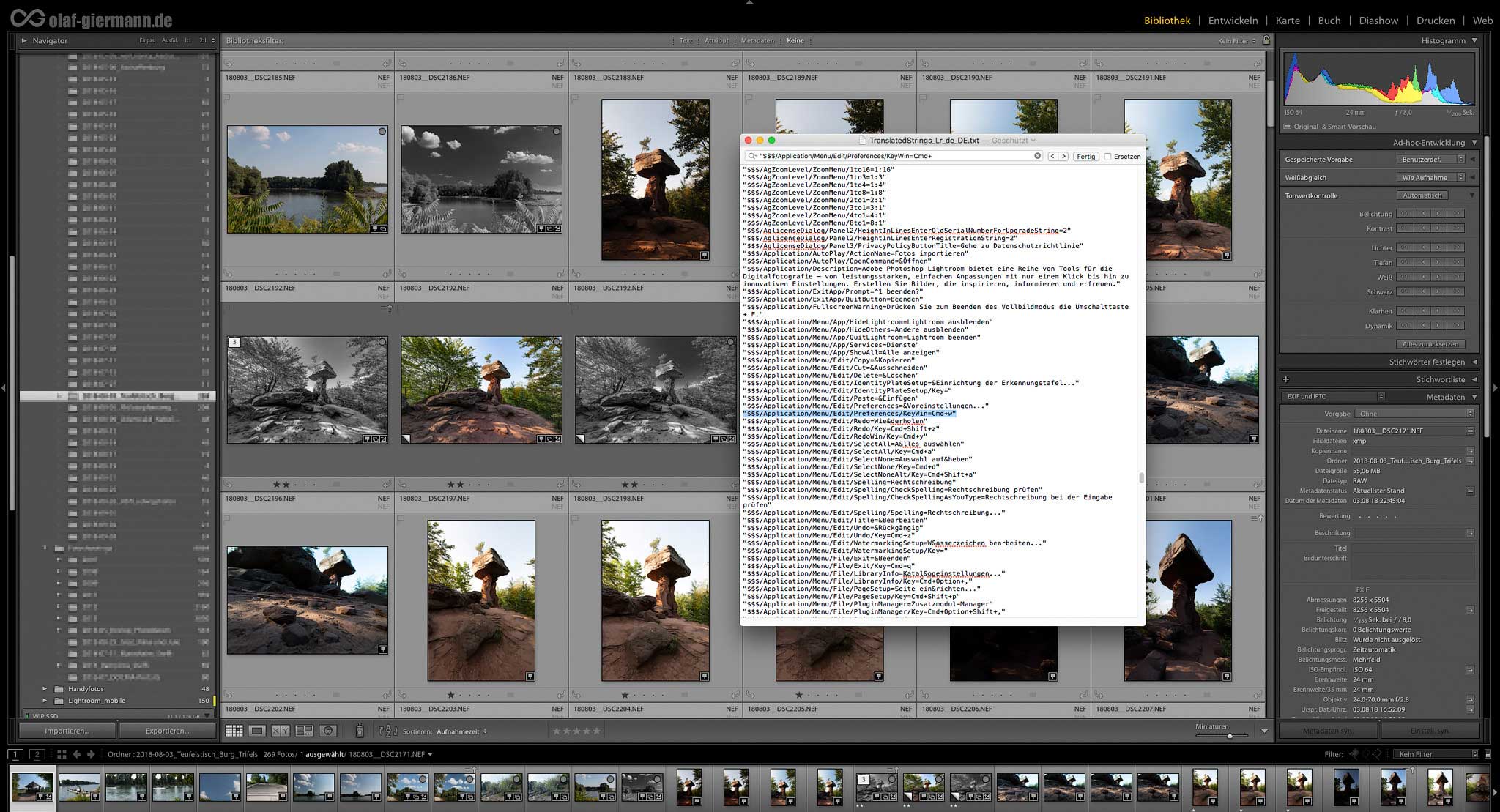Toggle sort direction A-Z icon

pos(388,731)
